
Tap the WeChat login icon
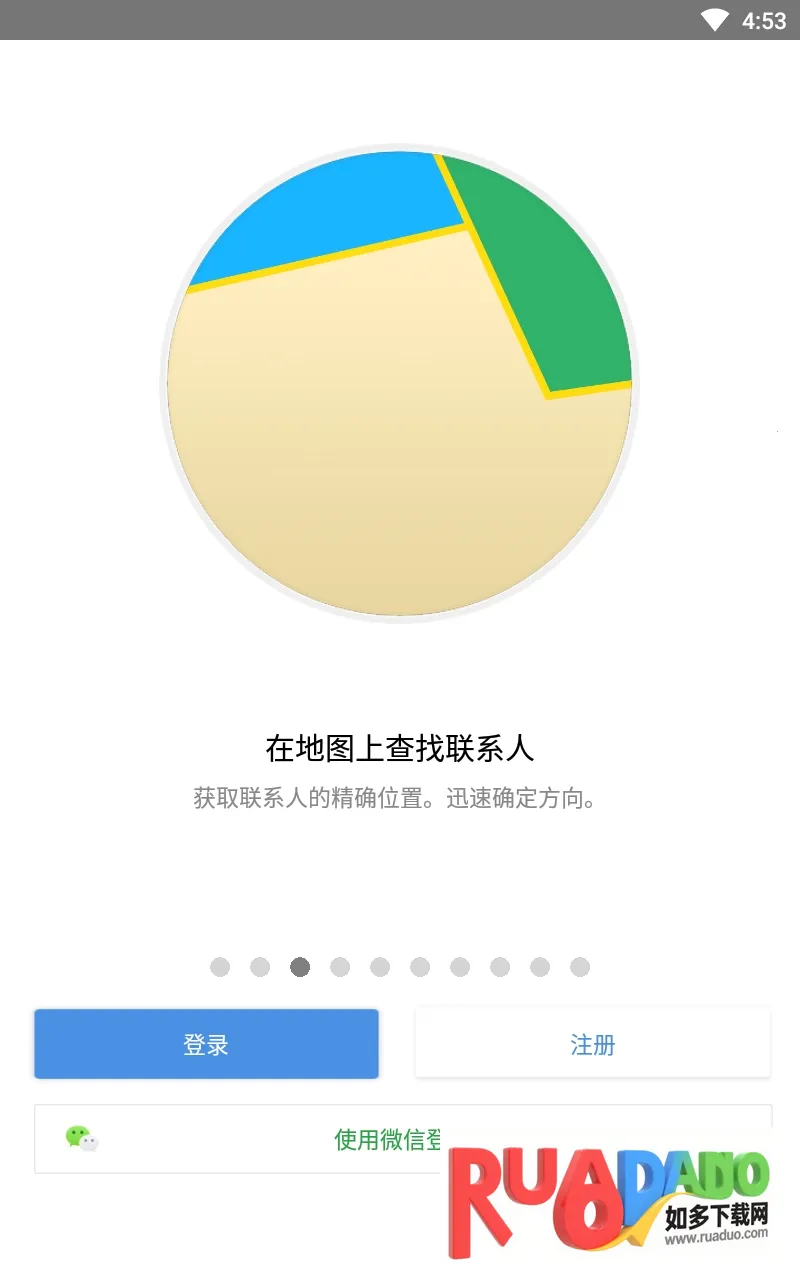(82, 1138)
